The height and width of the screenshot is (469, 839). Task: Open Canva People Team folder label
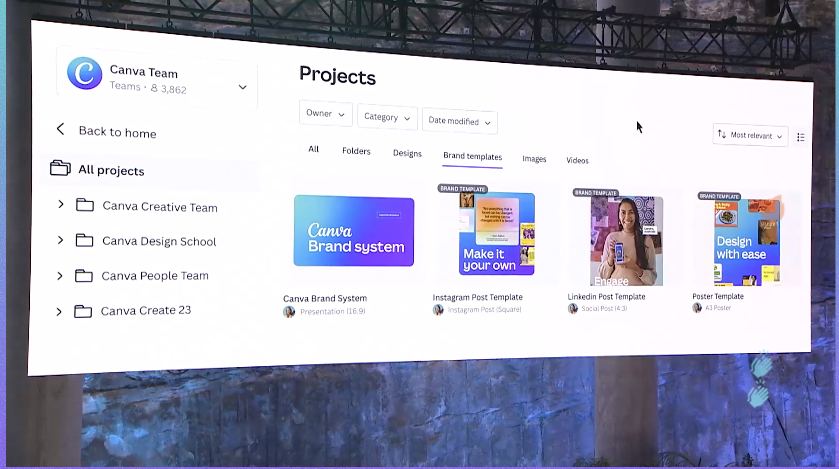click(155, 276)
